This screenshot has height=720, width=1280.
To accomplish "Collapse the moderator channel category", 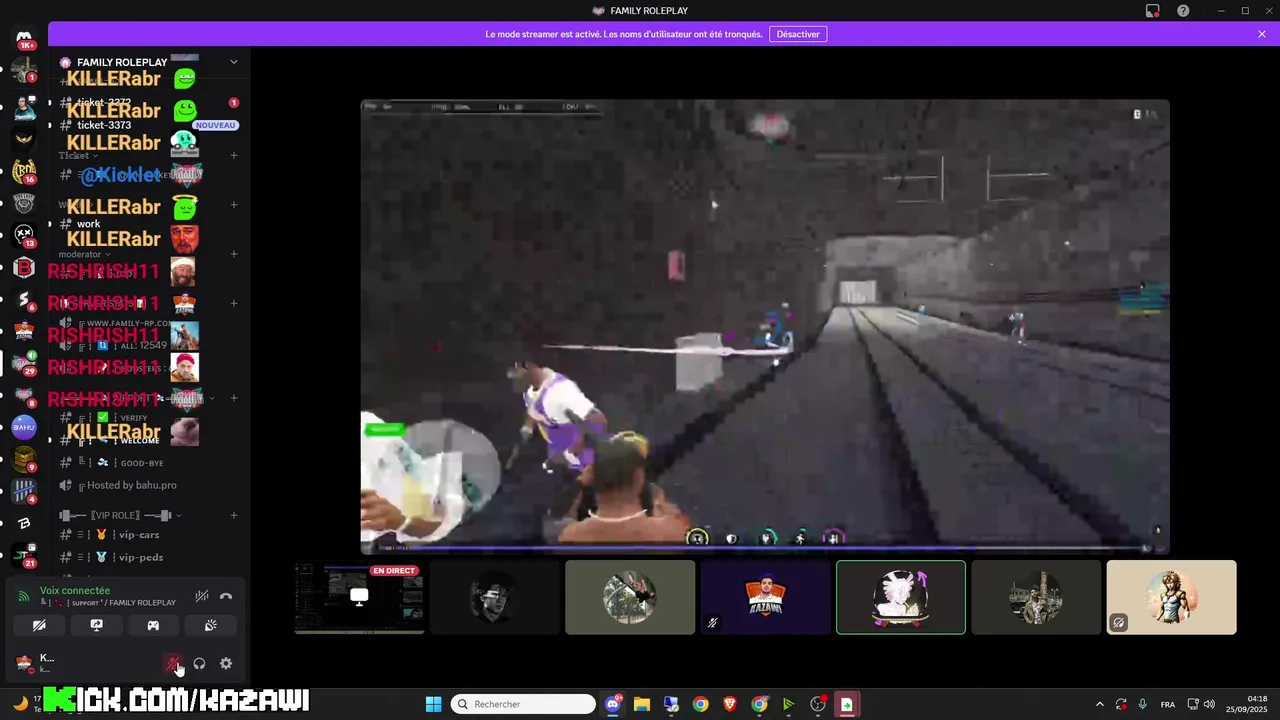I will click(84, 254).
